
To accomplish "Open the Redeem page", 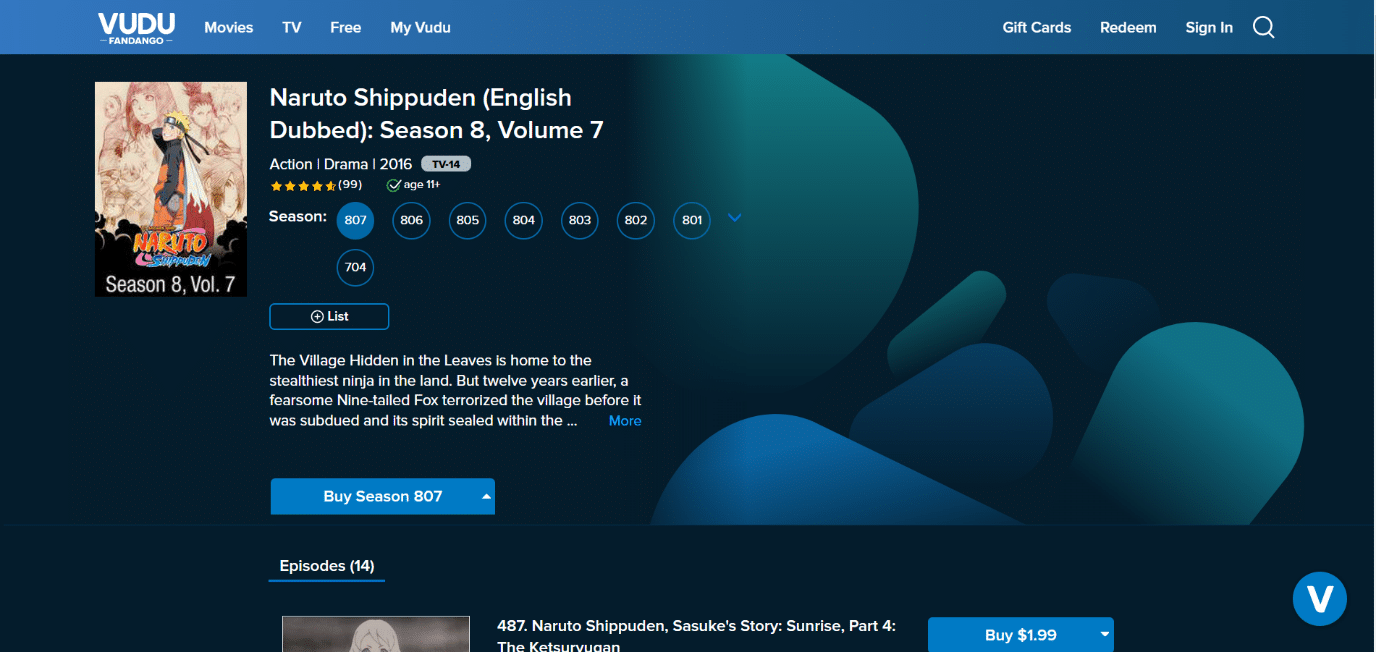I will click(x=1128, y=28).
